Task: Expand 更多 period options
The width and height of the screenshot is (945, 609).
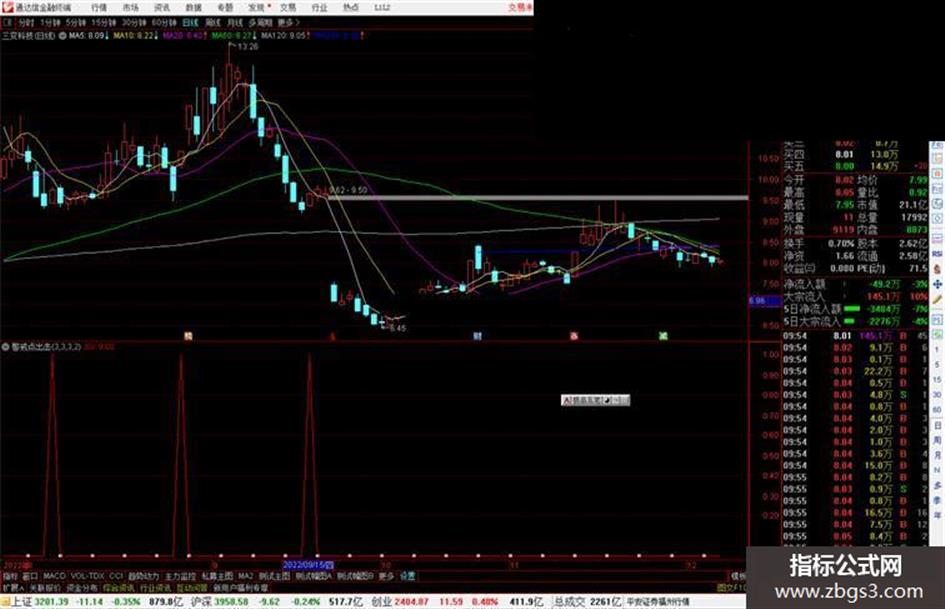Action: [x=288, y=22]
